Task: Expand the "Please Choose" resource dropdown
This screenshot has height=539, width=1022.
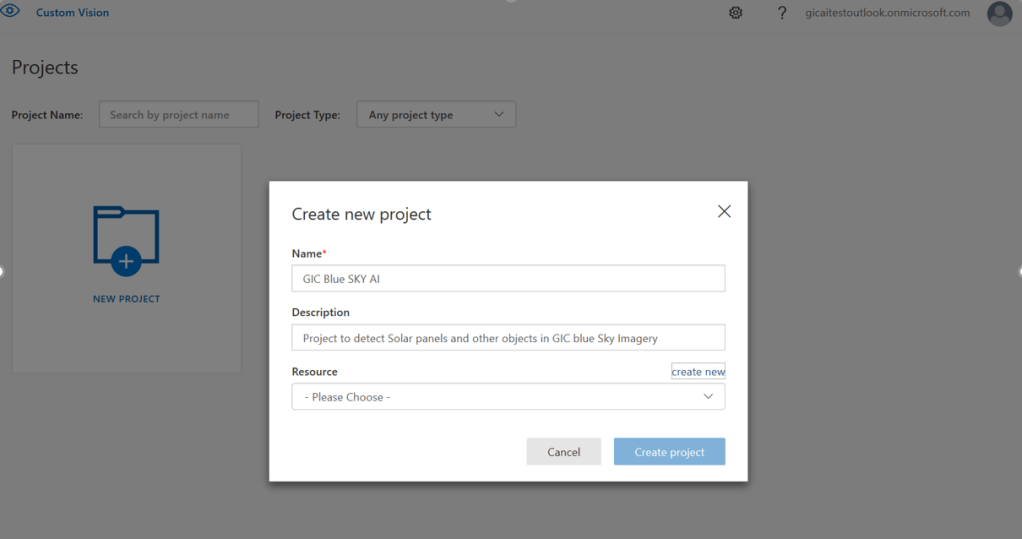Action: pos(508,397)
